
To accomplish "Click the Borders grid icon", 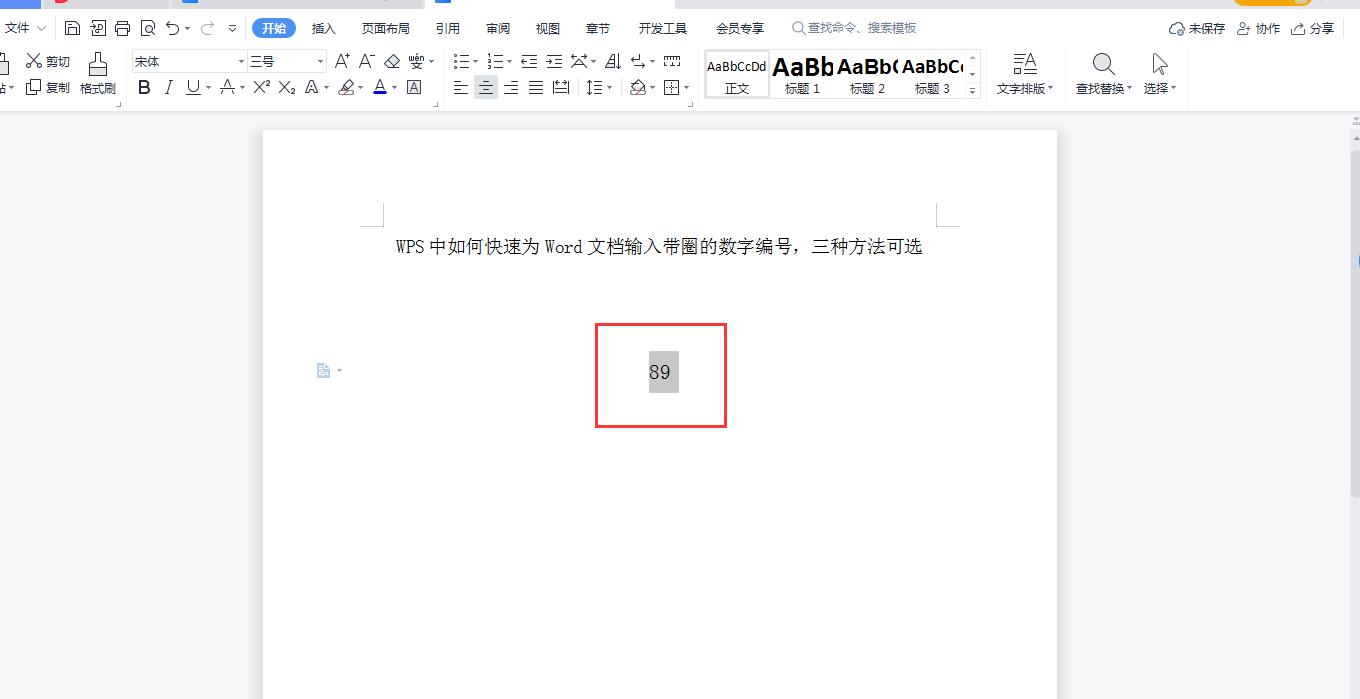I will click(x=672, y=88).
